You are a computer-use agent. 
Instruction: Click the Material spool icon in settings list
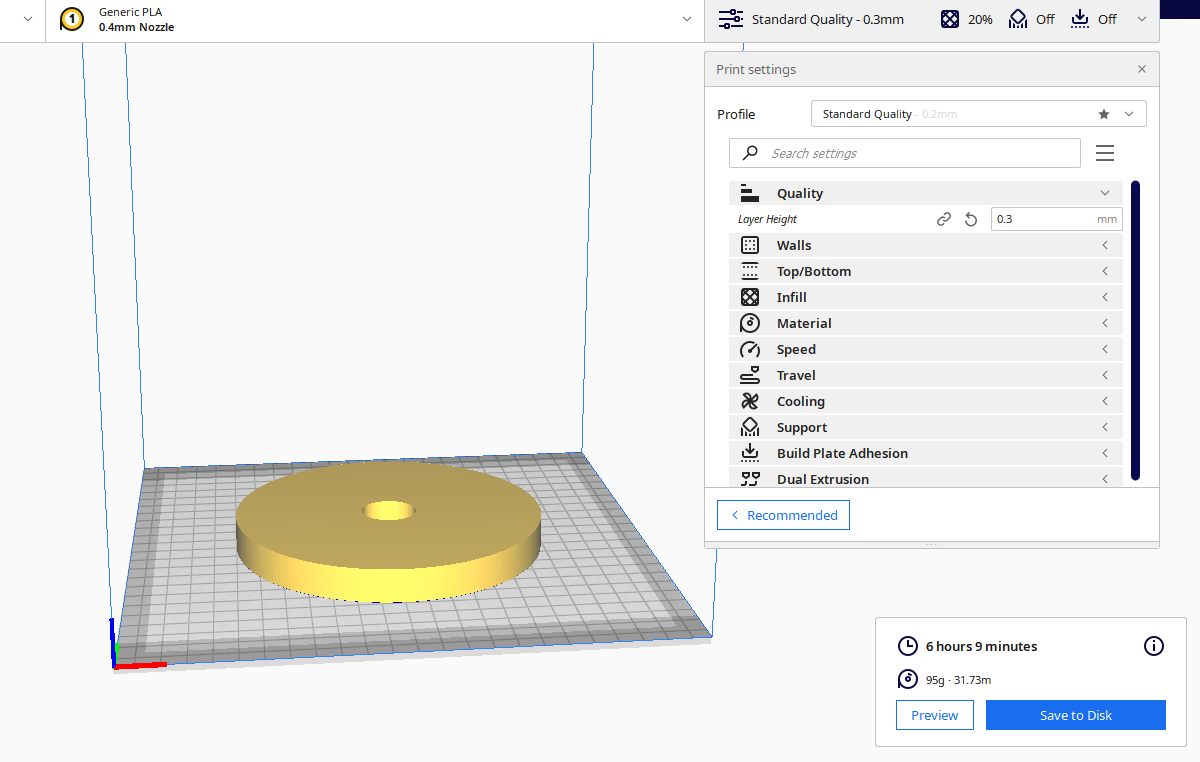tap(750, 323)
